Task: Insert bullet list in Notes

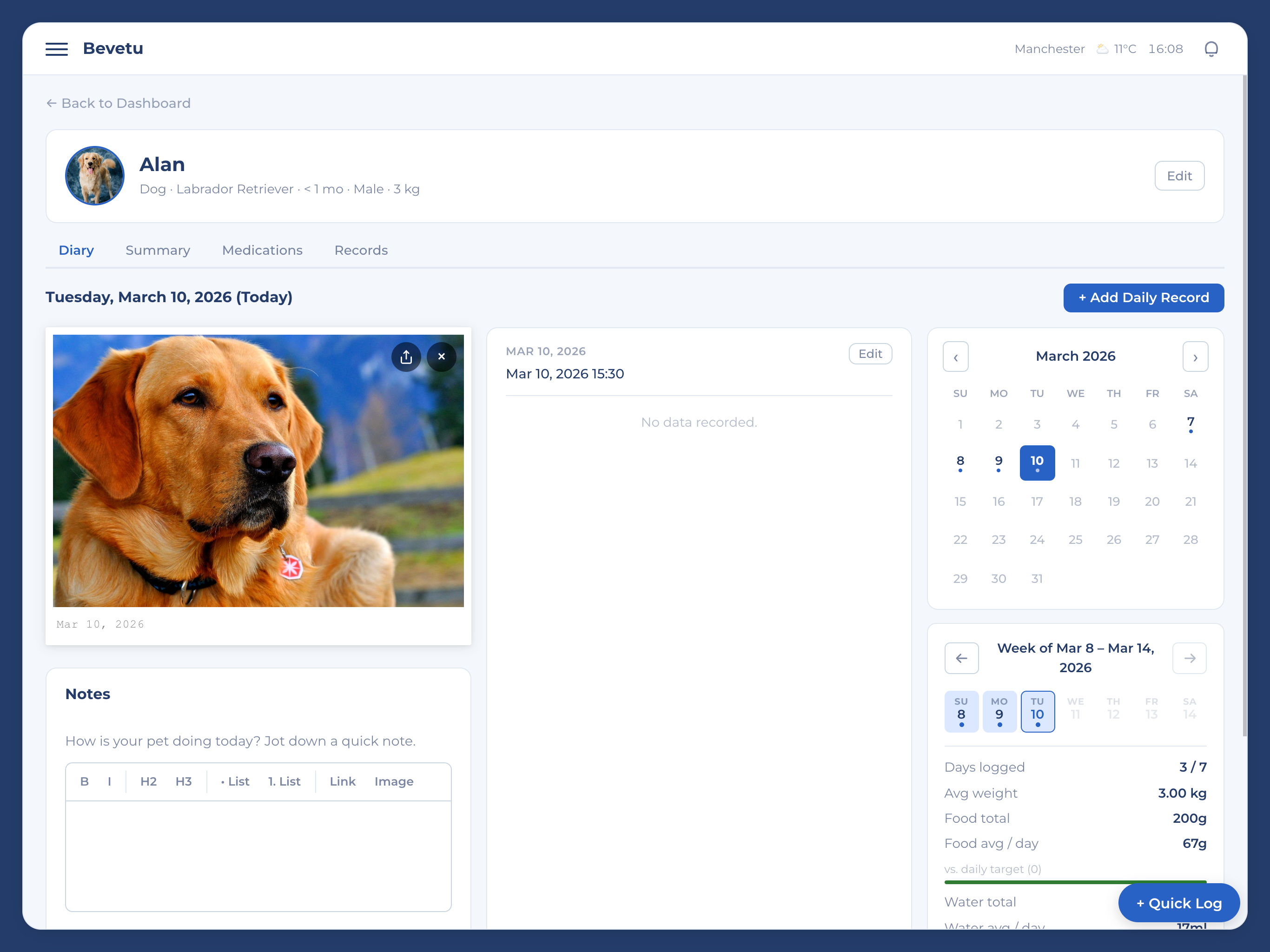Action: (235, 781)
